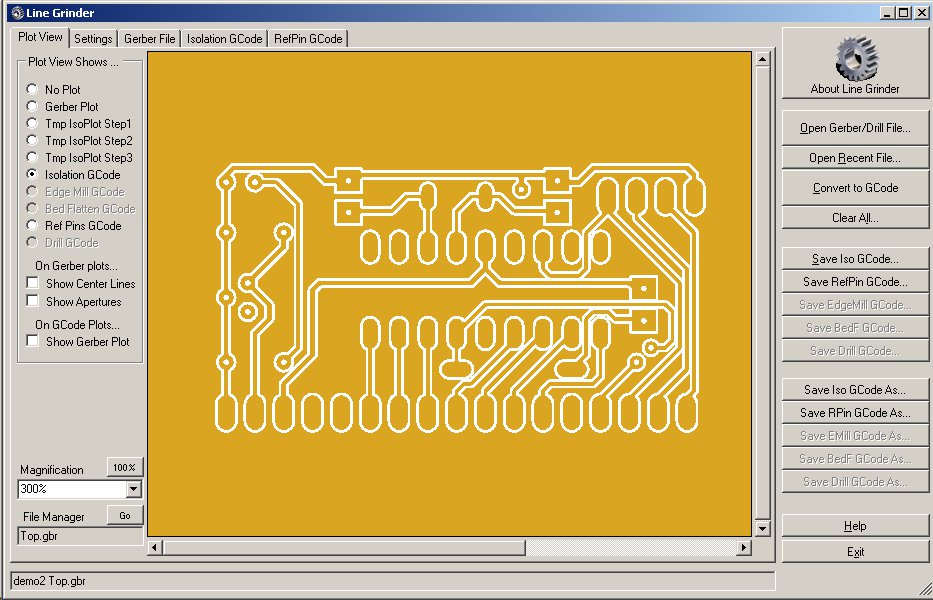Toggle the Show Apertures checkbox

coord(33,301)
